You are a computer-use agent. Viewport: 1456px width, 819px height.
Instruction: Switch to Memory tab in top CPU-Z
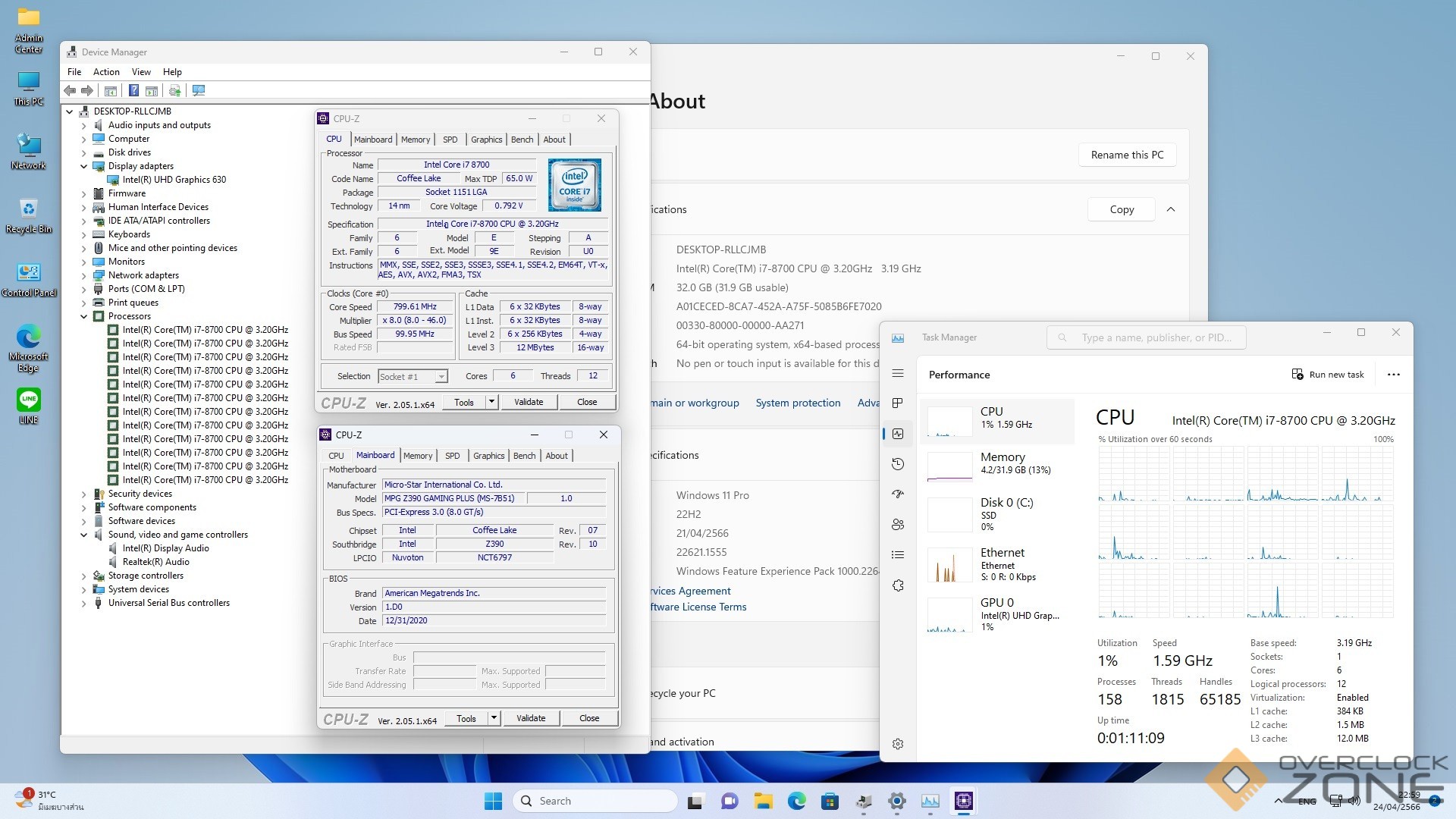[x=416, y=140]
